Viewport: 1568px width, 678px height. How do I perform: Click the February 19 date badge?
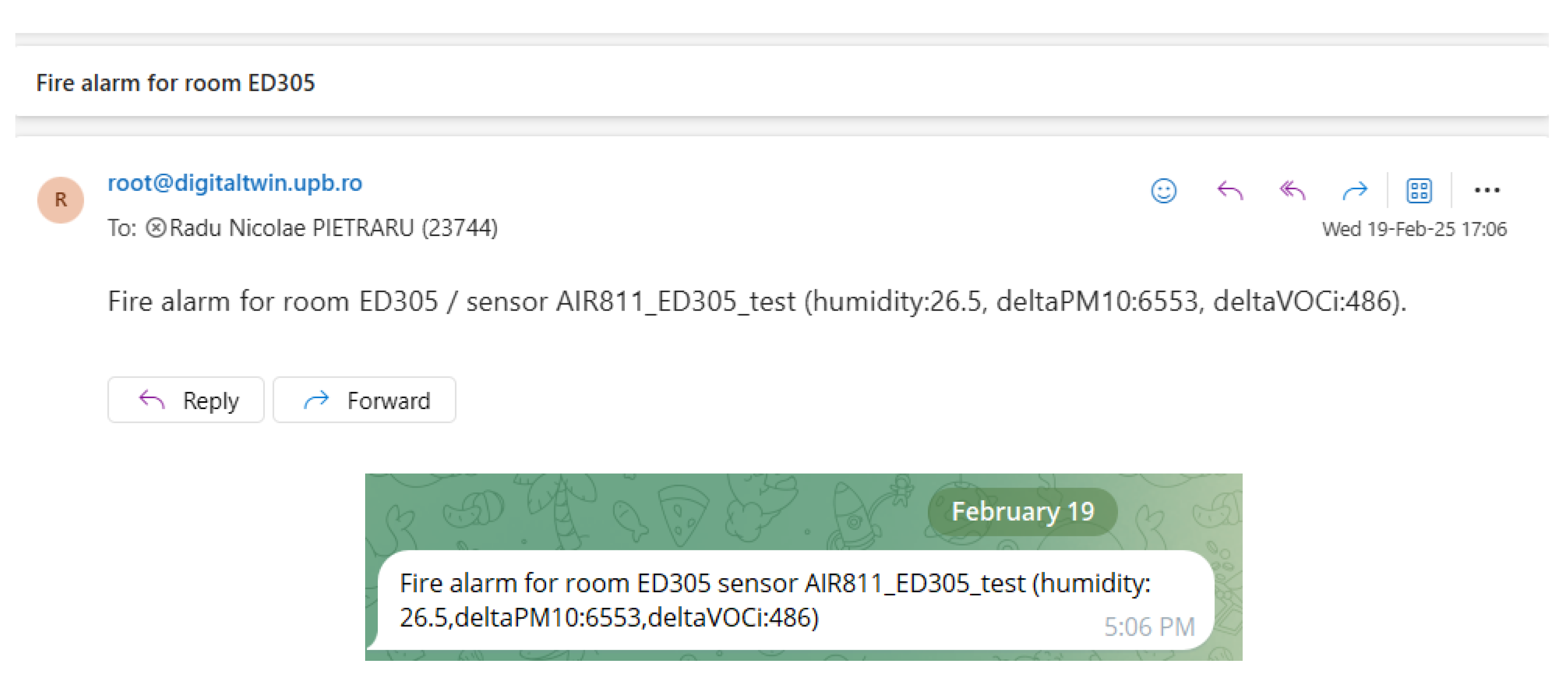click(x=1022, y=511)
